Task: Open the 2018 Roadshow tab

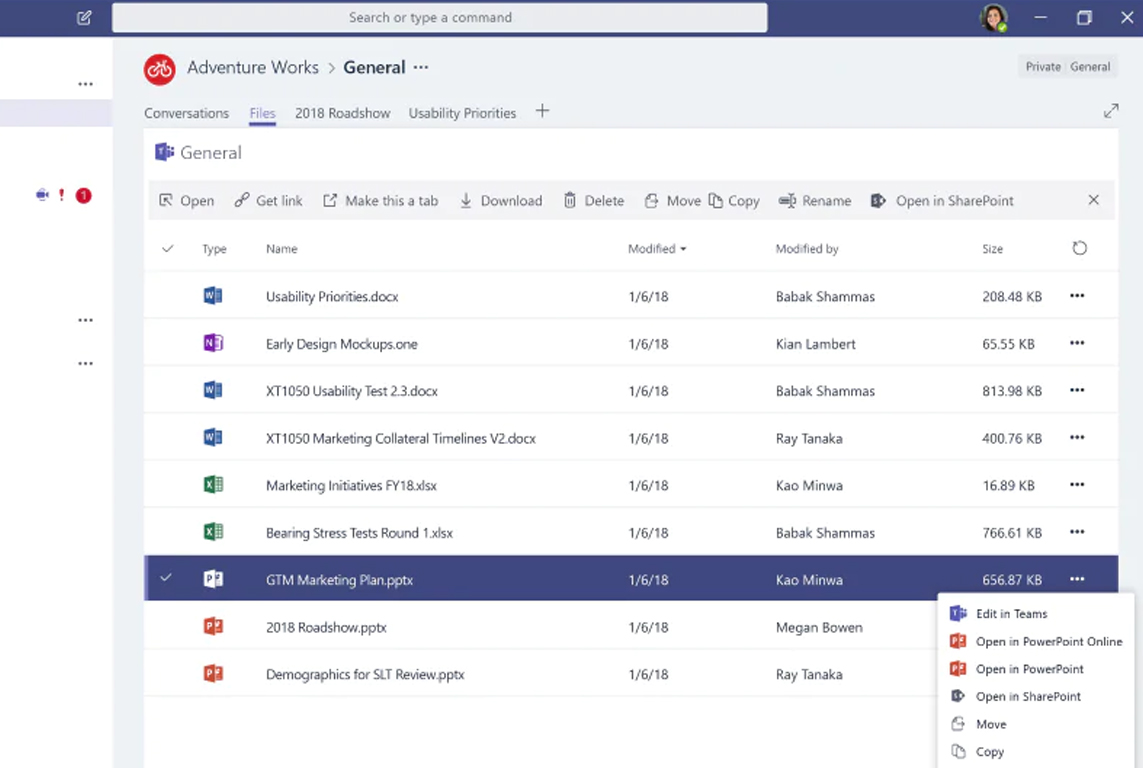Action: tap(343, 113)
